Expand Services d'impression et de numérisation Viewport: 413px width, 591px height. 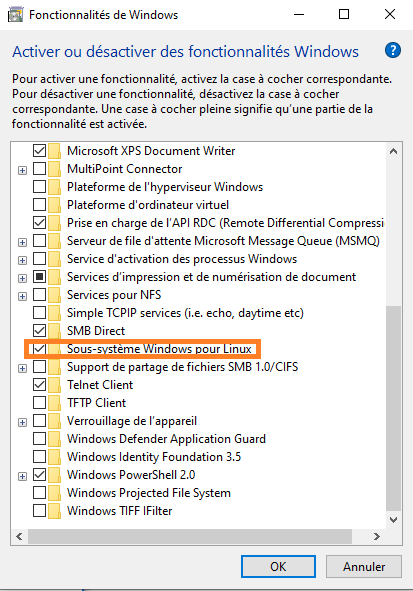[x=23, y=278]
